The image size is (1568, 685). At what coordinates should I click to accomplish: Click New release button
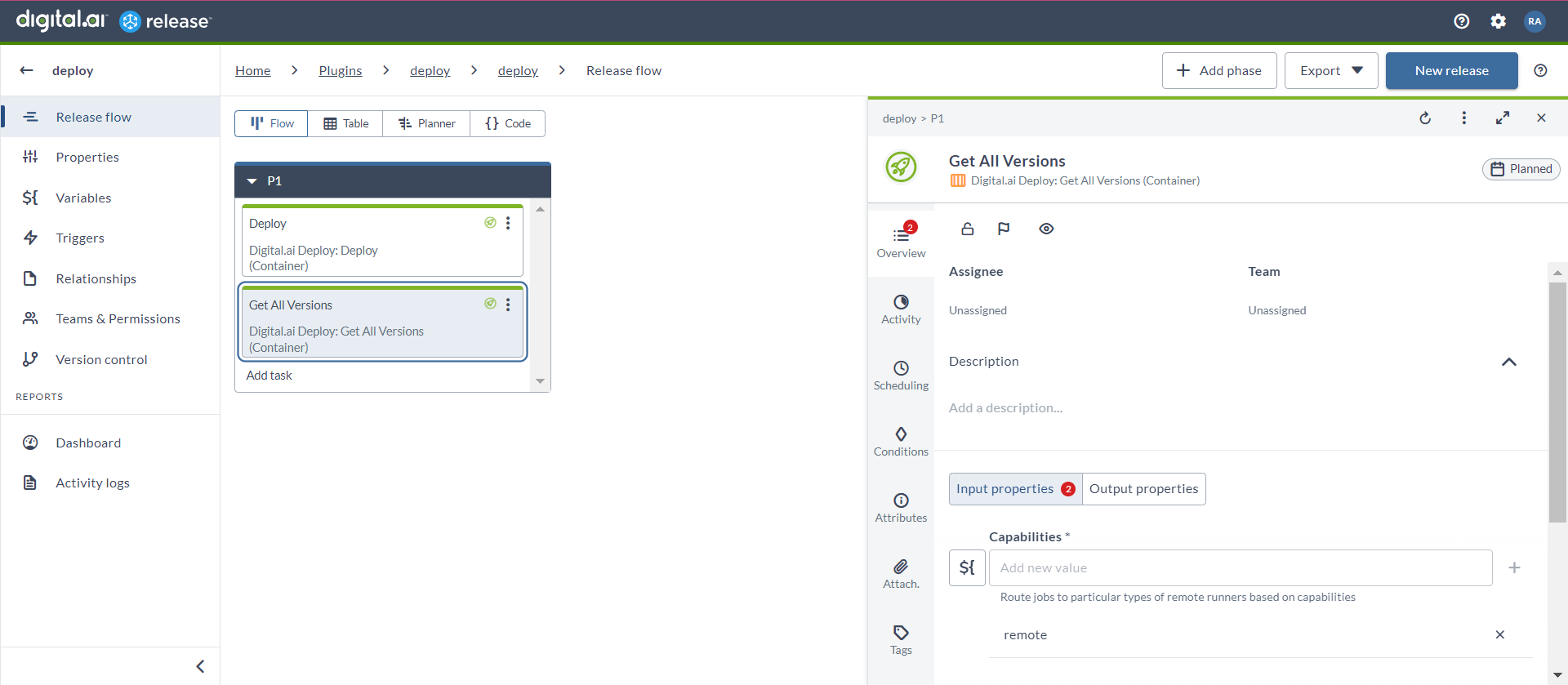[1451, 70]
